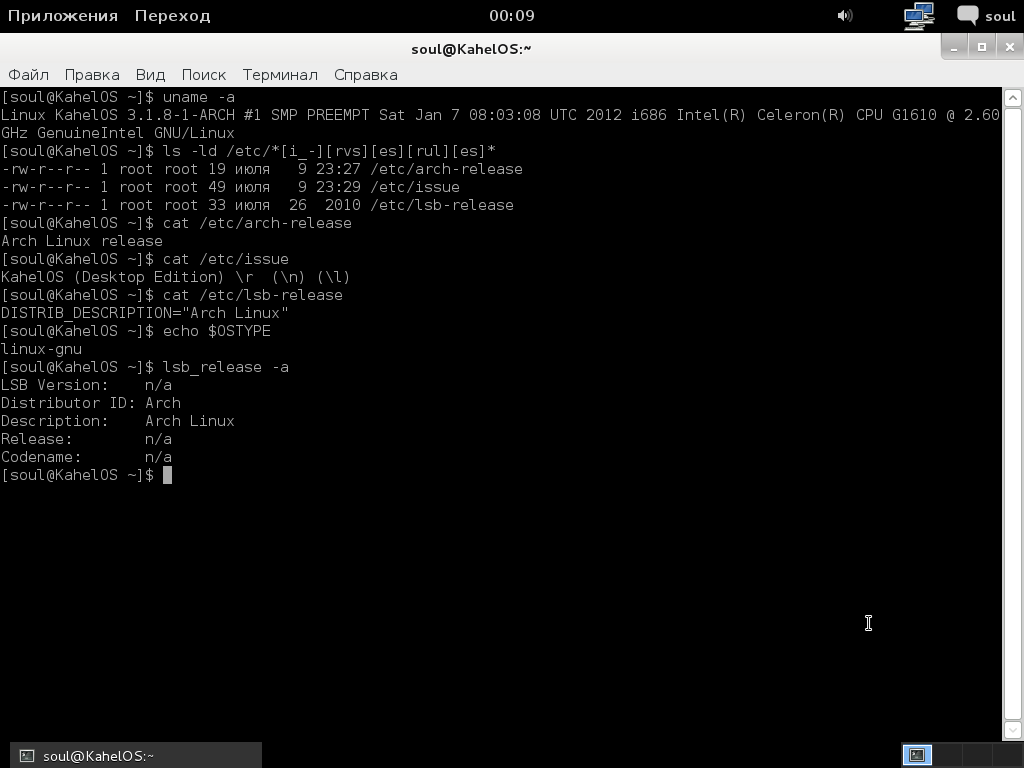This screenshot has height=768, width=1024.
Task: Click the 'LSB Version: n/a' line
Action: click(86, 385)
